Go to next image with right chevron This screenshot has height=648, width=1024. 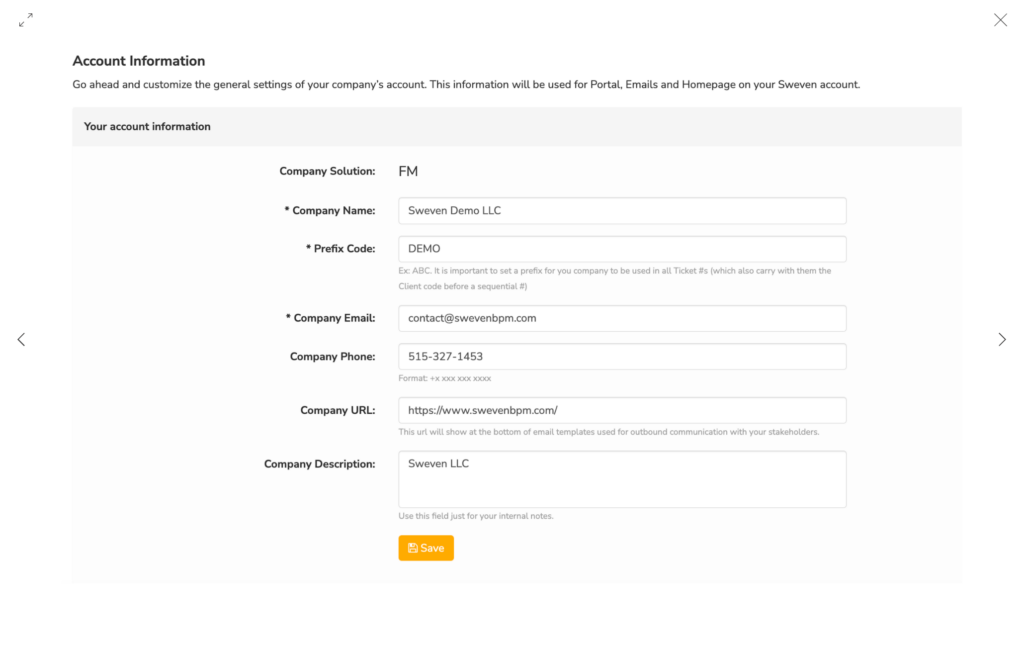[x=1002, y=339]
